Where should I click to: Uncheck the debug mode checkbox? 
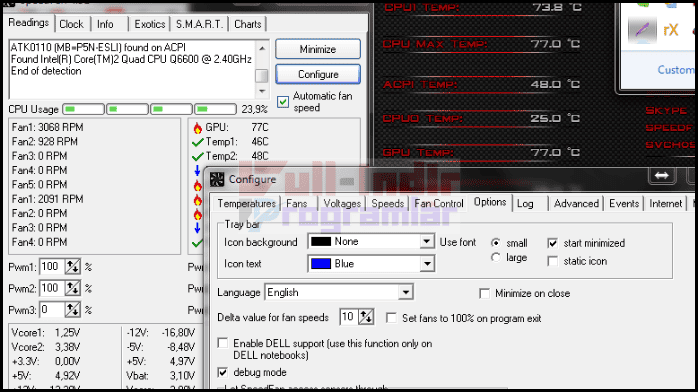point(223,372)
